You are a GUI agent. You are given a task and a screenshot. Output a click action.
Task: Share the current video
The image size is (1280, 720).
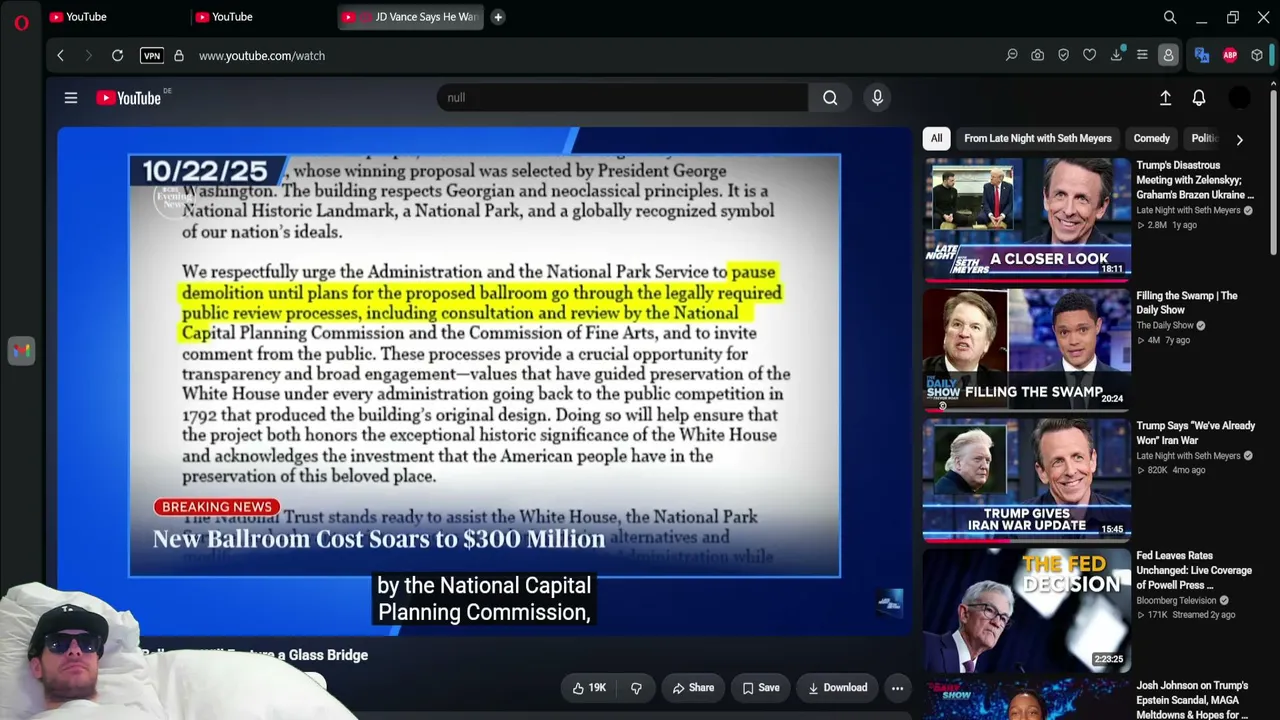point(693,688)
